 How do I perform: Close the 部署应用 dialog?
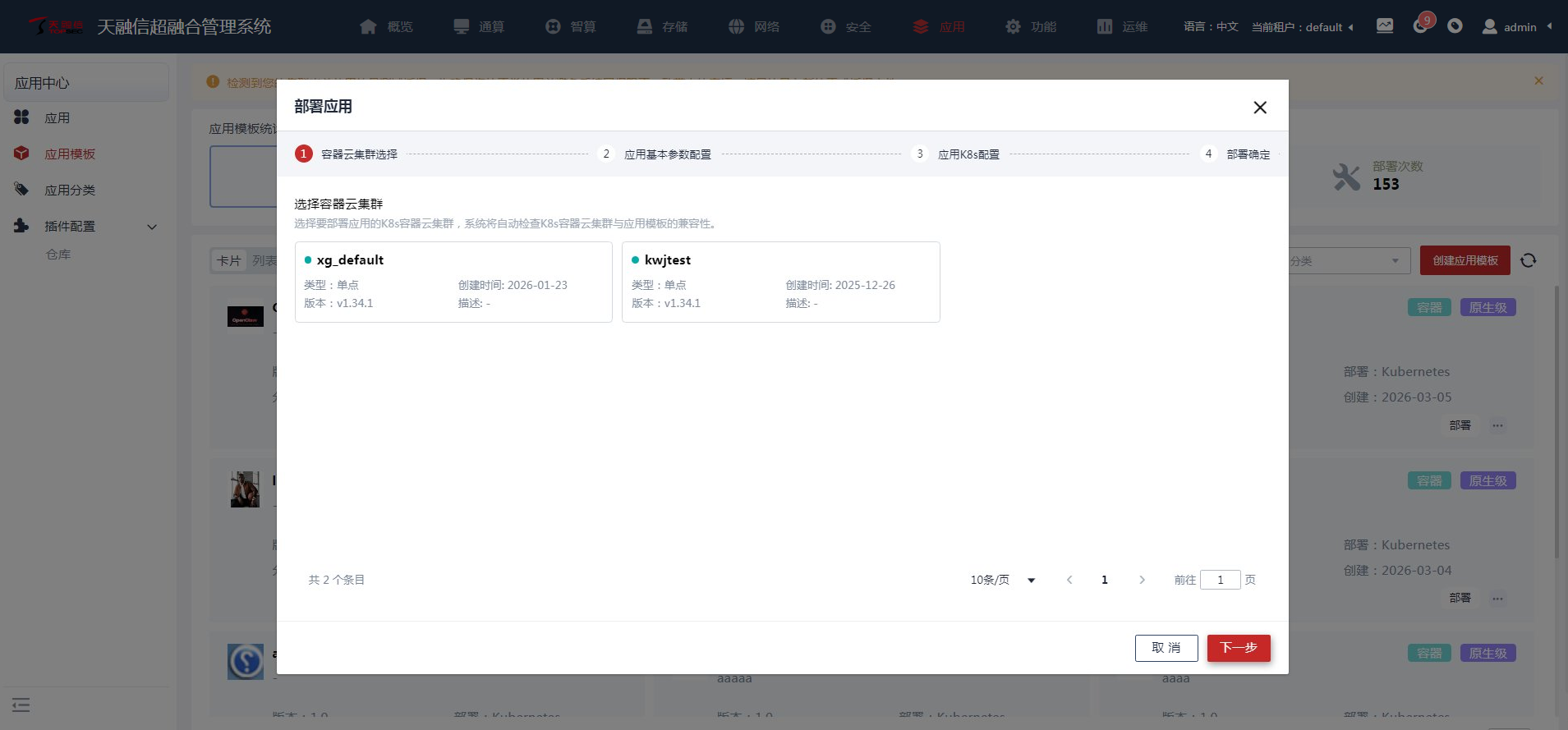point(1259,108)
